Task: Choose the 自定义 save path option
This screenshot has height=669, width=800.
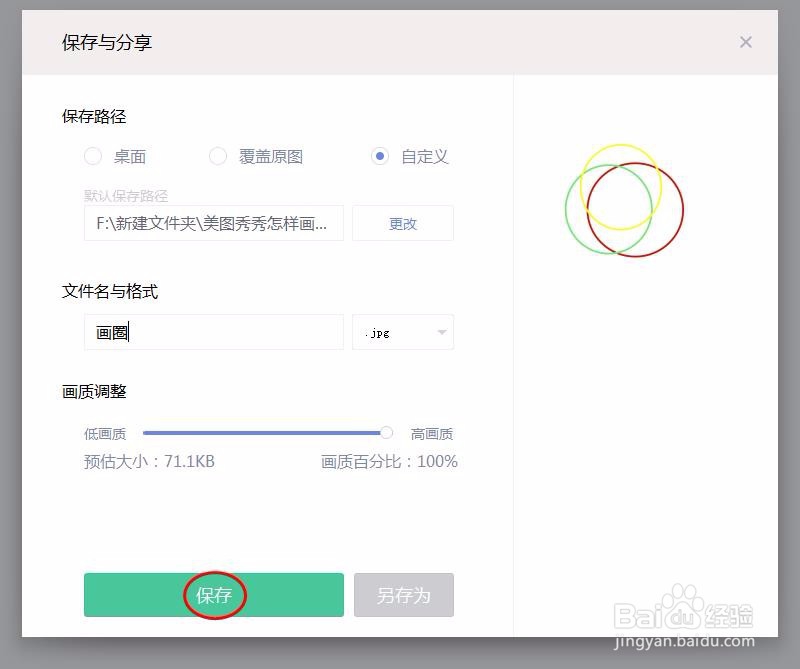Action: [380, 156]
